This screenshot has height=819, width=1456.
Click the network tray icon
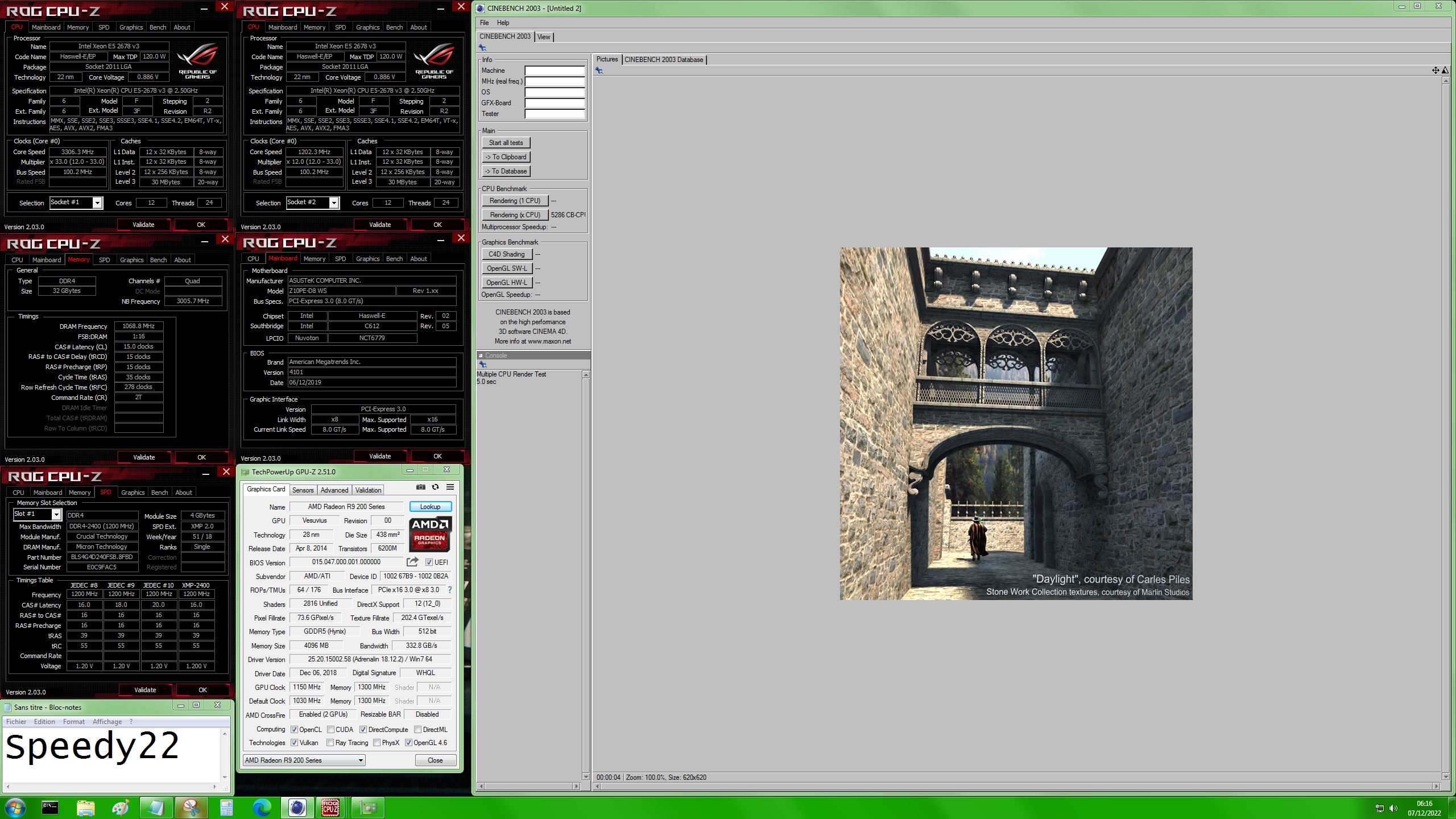coord(1379,808)
